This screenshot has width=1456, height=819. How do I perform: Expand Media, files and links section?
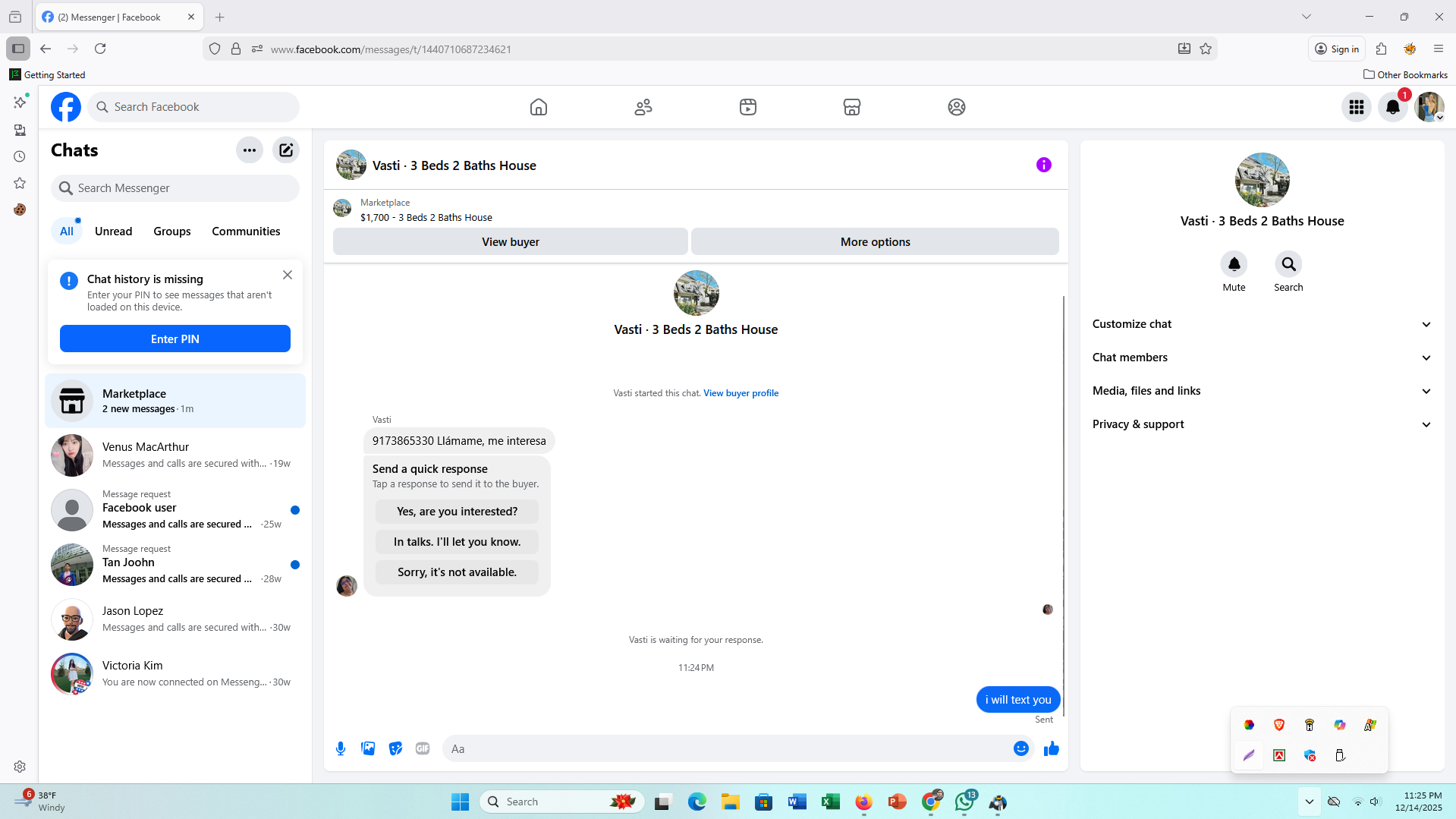[x=1262, y=391]
